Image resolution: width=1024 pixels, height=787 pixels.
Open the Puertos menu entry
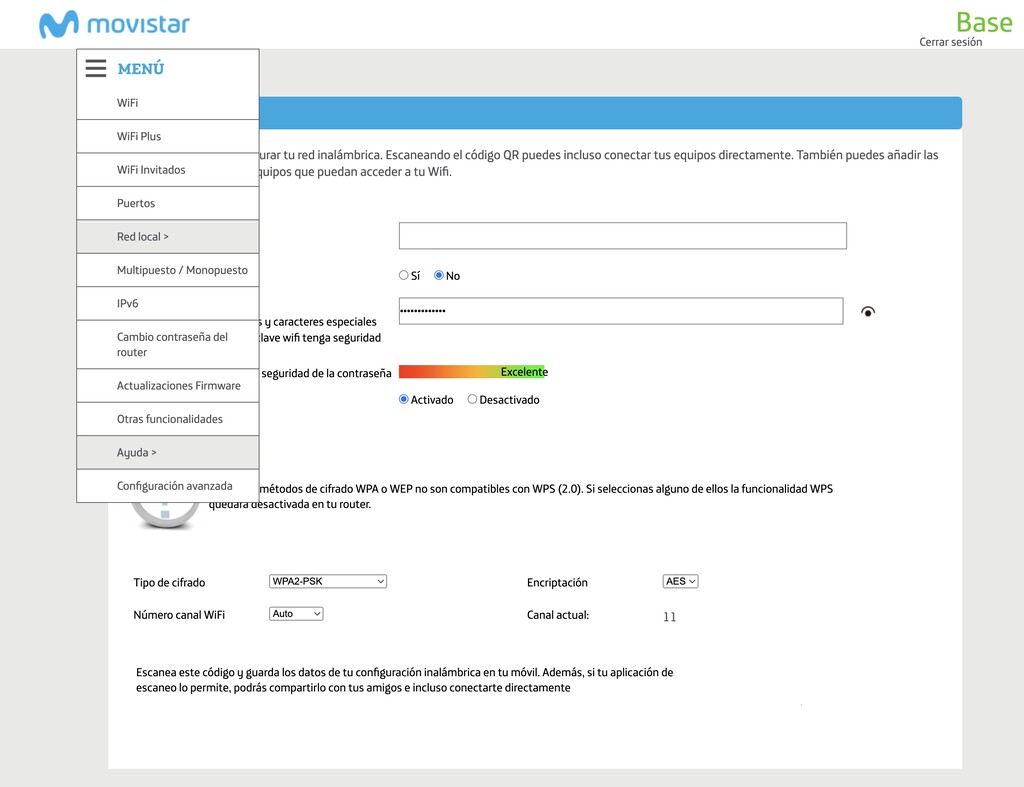tap(135, 203)
